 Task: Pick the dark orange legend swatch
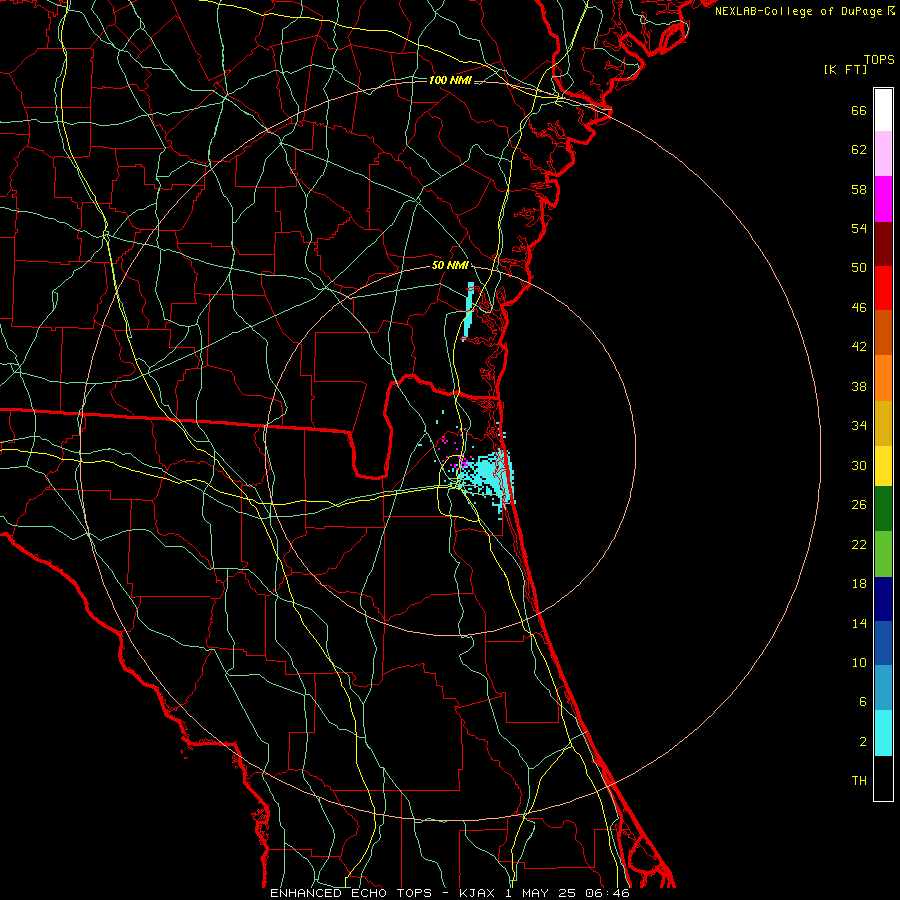coord(883,333)
